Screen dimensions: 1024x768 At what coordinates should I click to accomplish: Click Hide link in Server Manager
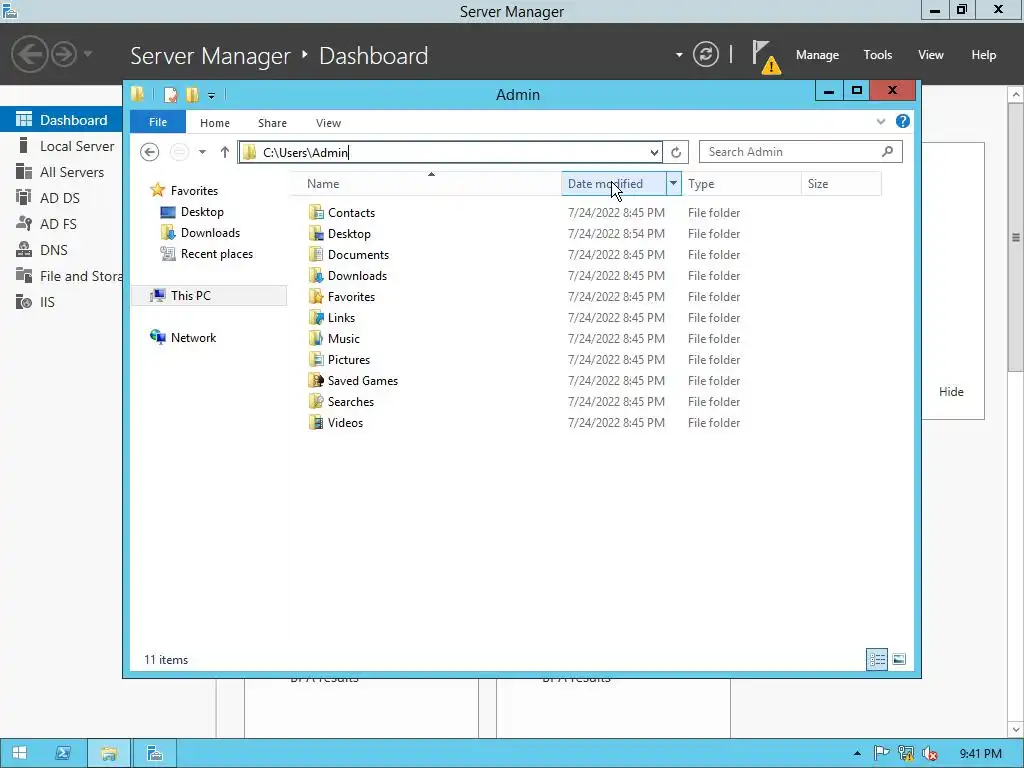click(x=951, y=392)
